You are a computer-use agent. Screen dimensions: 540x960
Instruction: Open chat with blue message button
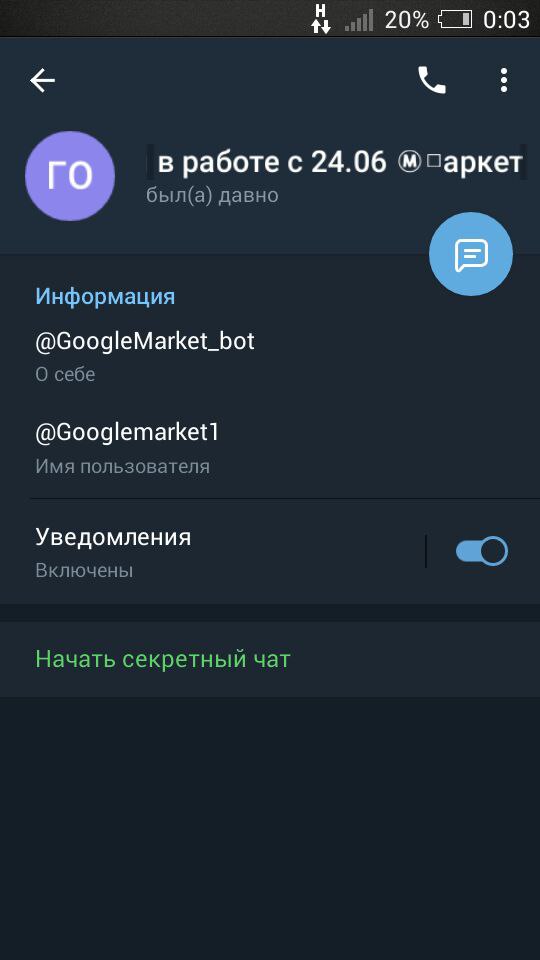[x=470, y=254]
